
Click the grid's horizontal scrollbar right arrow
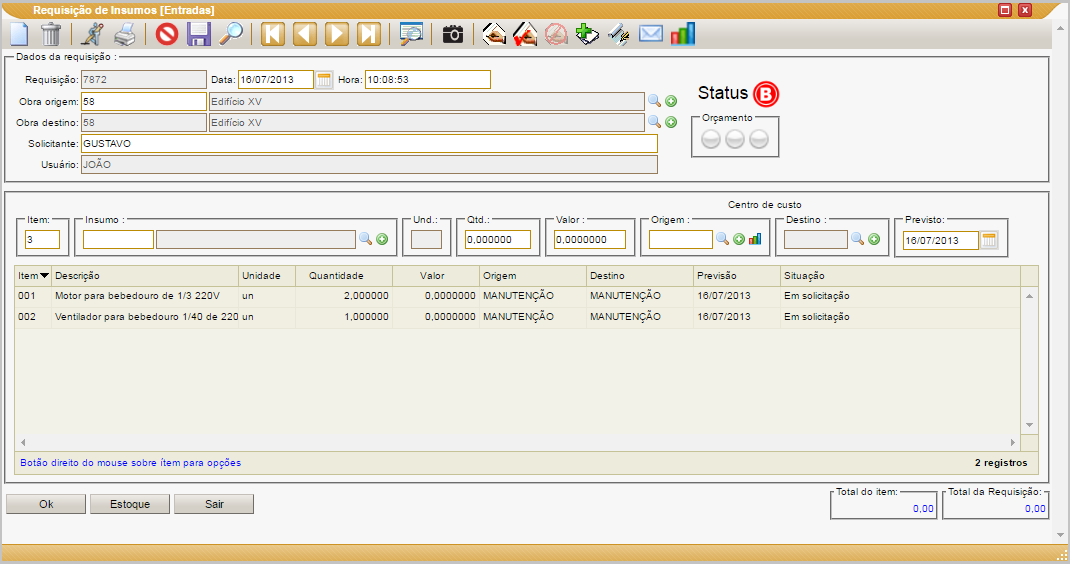coord(1013,442)
